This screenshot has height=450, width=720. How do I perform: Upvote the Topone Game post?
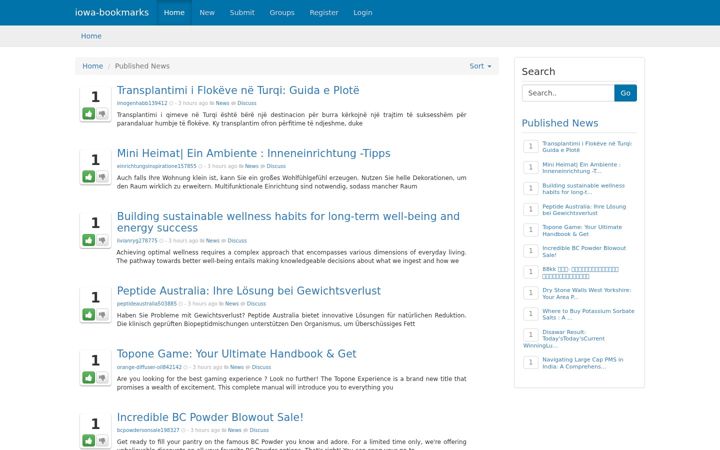(x=89, y=377)
